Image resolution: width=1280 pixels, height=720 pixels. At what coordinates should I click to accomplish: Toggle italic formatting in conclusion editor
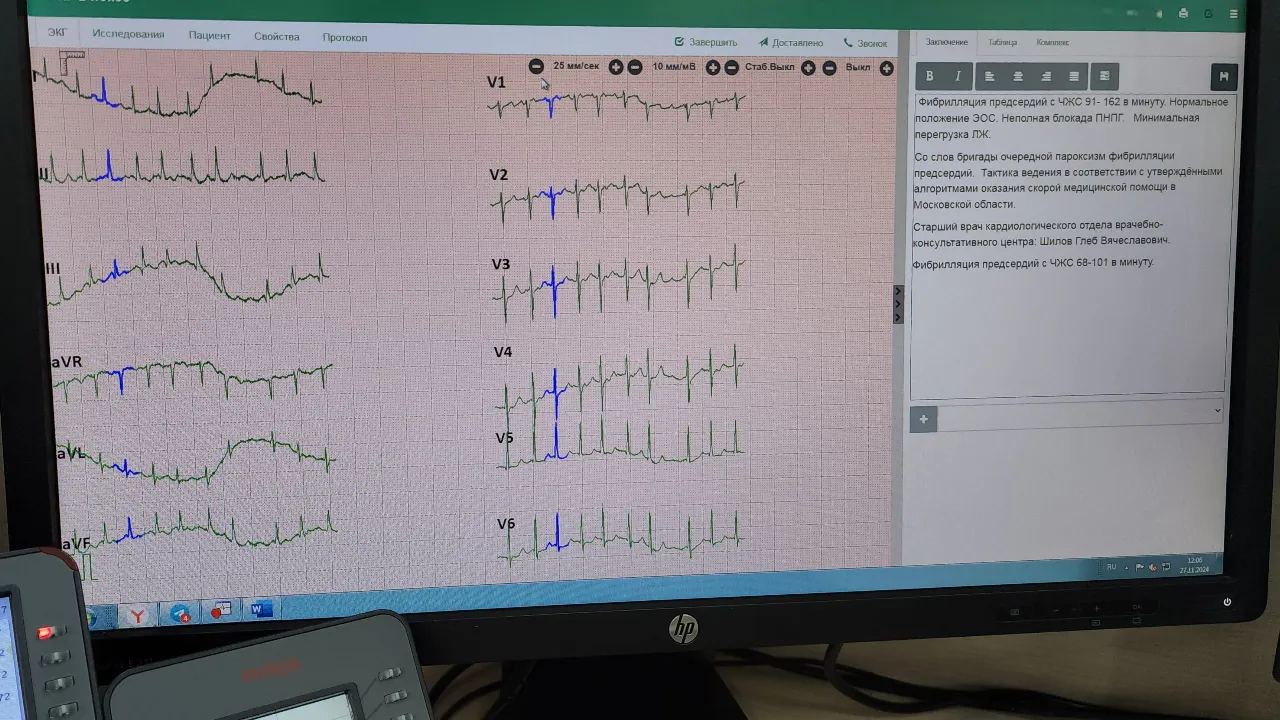point(958,76)
